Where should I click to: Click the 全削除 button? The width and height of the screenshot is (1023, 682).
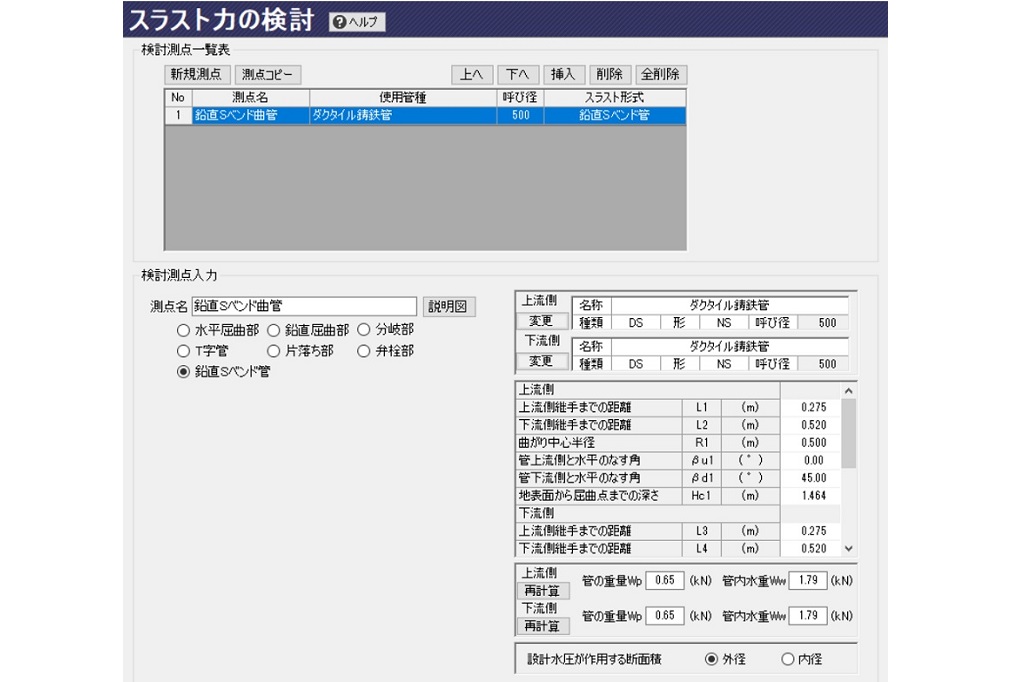coord(661,74)
